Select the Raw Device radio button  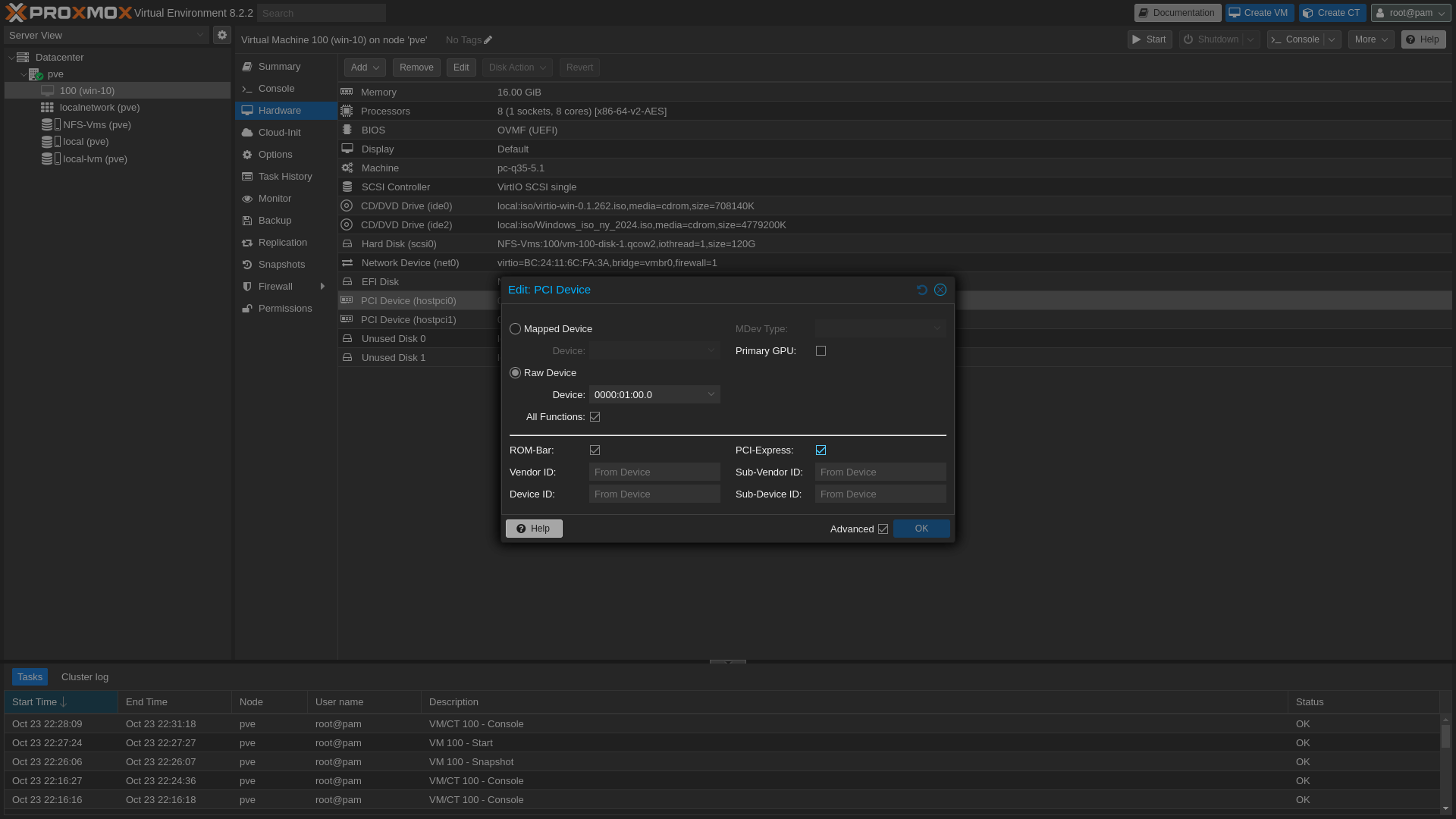(x=516, y=372)
